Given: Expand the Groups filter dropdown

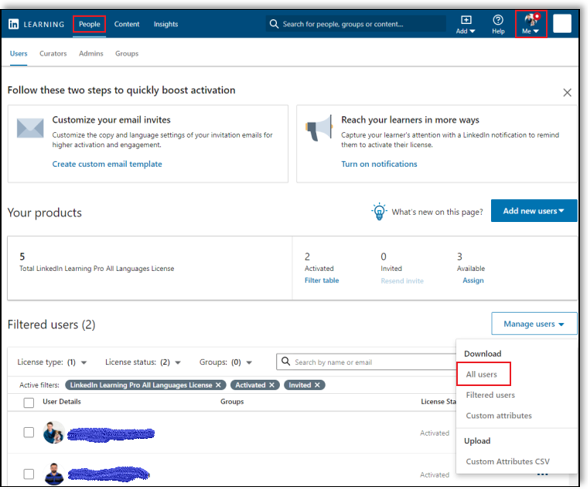Looking at the screenshot, I should click(x=225, y=362).
